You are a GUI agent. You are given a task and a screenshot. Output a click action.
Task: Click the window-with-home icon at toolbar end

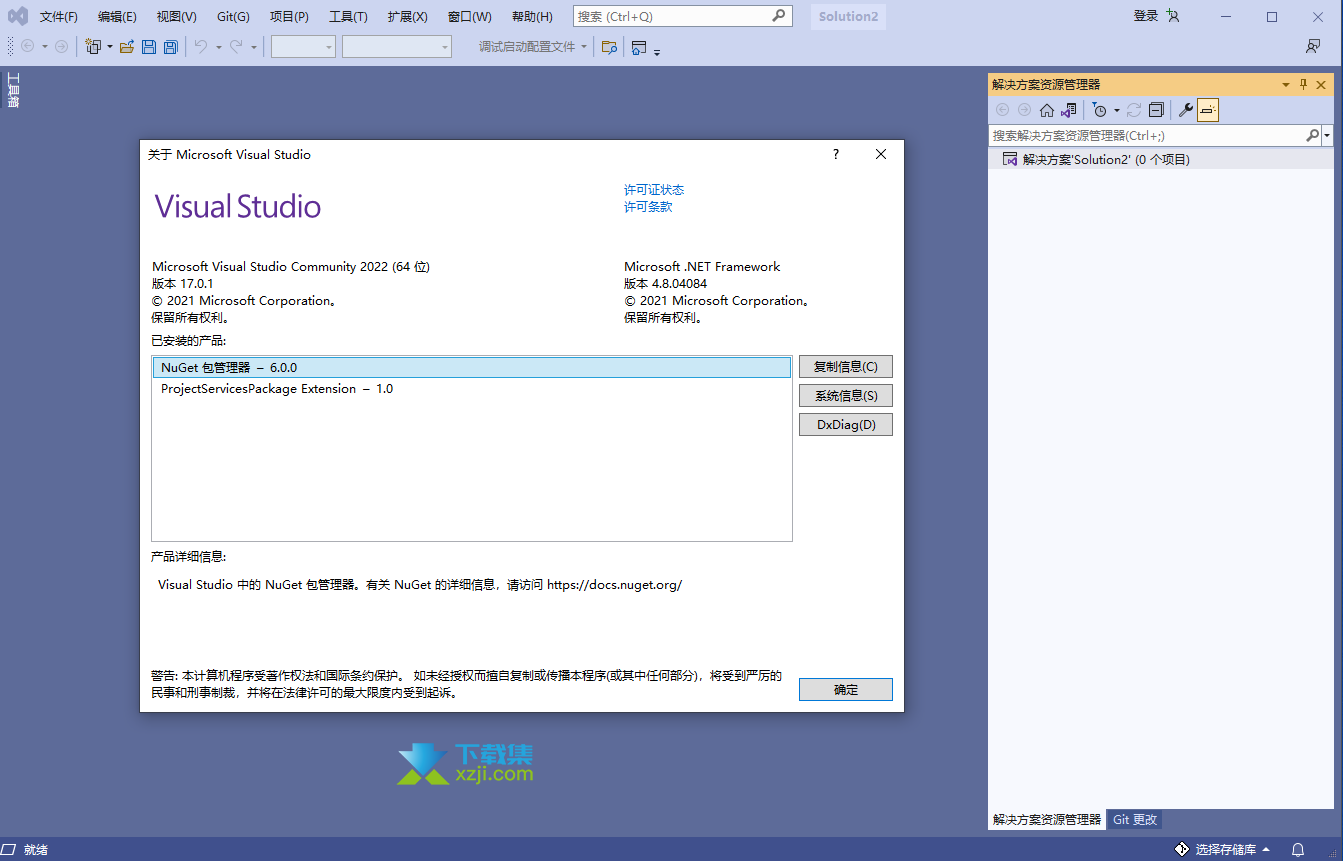(x=639, y=47)
